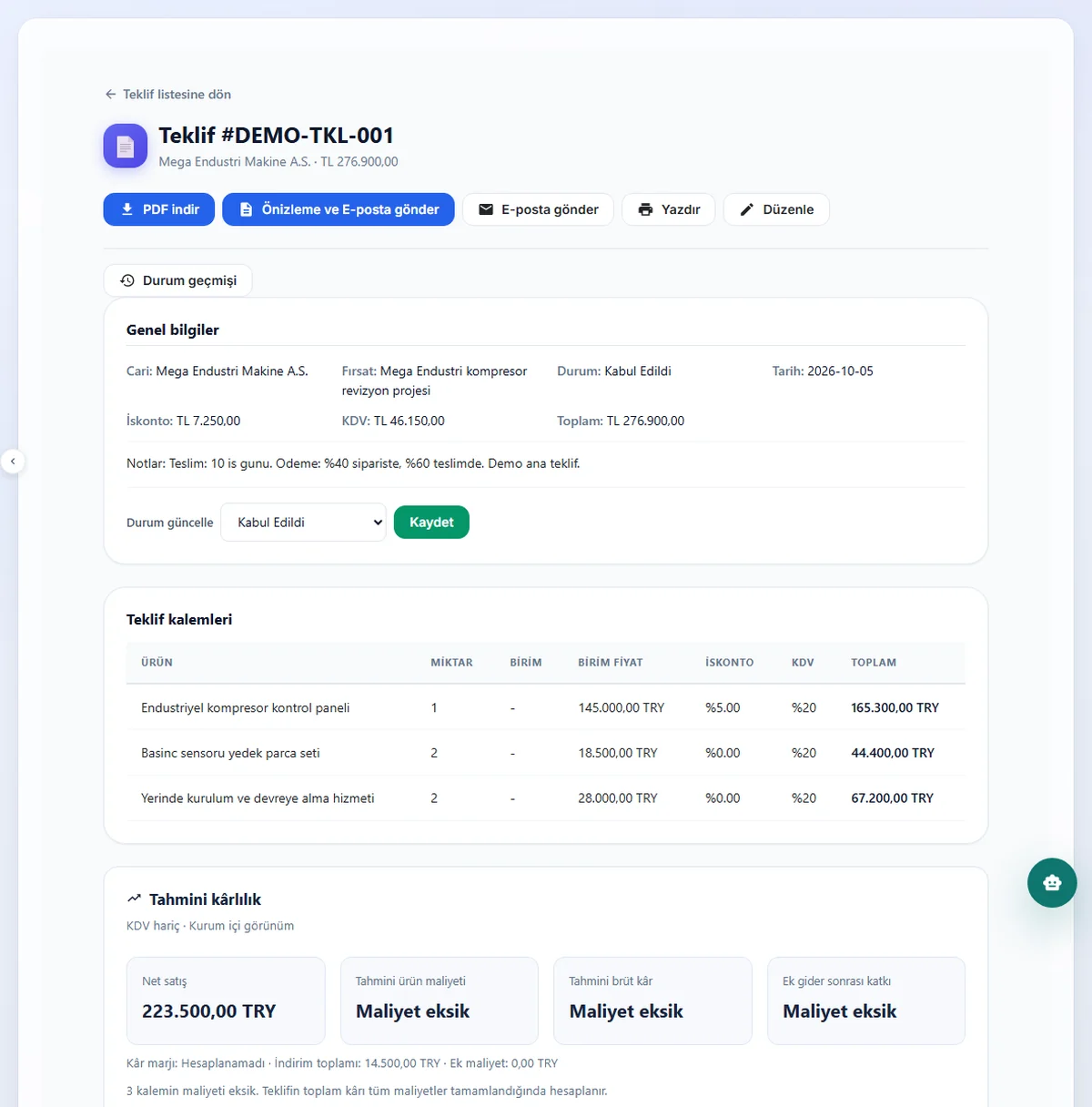Viewport: 1092px width, 1107px height.
Task: Click the İskonto TL 7.250,00 field
Action: point(184,421)
